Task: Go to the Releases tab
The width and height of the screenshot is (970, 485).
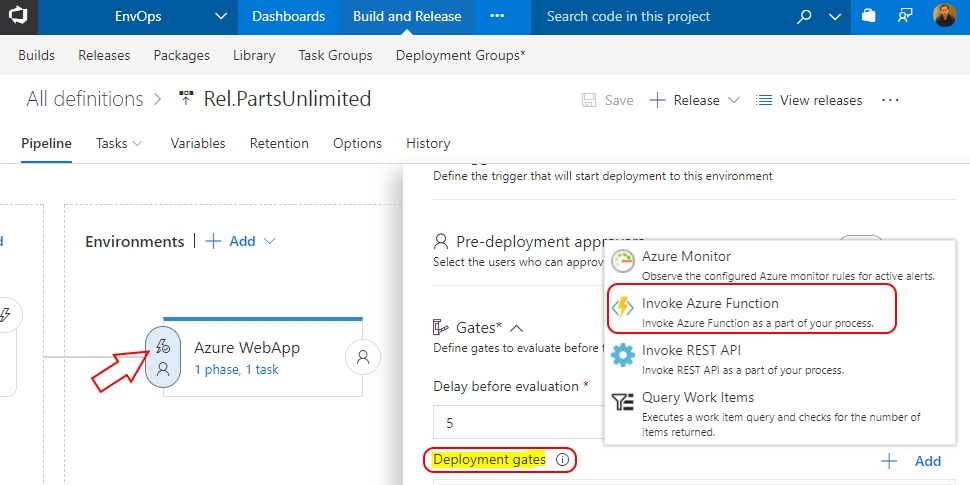Action: coord(104,55)
